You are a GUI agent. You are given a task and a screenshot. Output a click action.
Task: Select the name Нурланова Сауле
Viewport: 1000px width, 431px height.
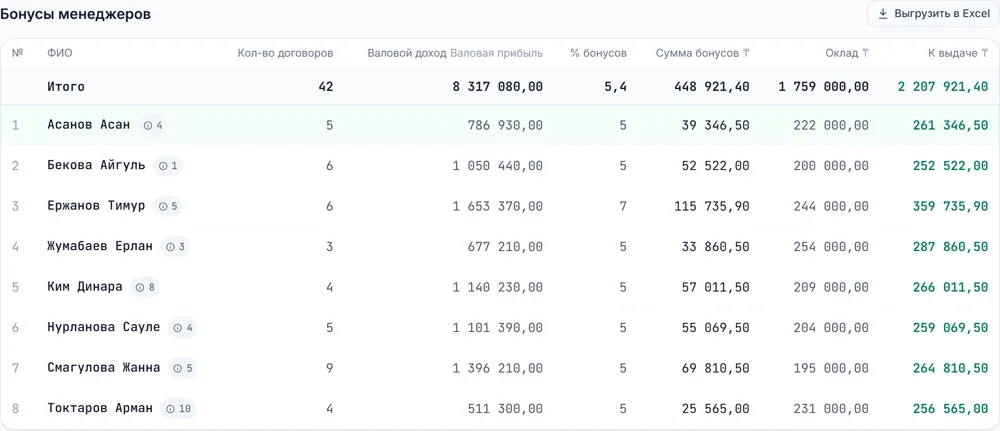point(104,328)
